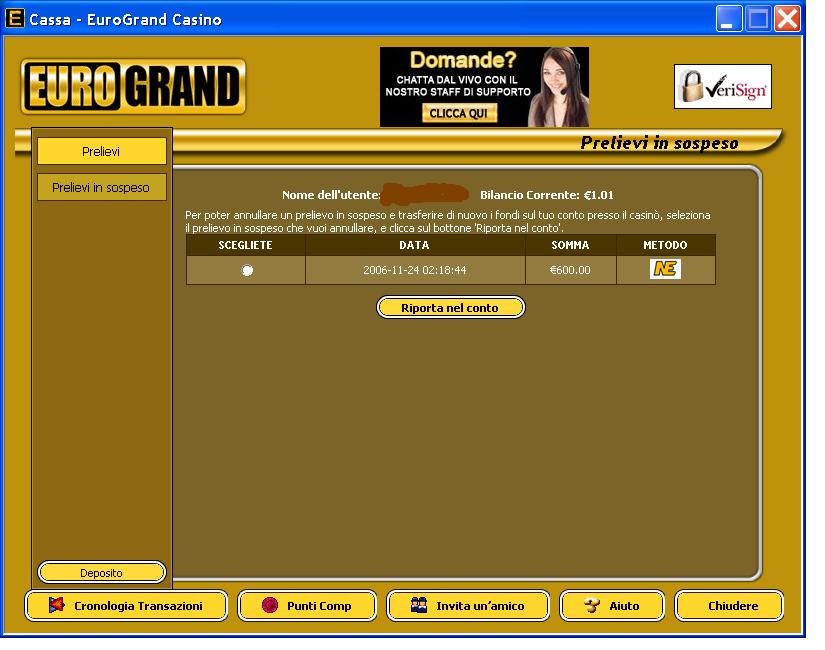Select the pending withdrawal radio button

pos(247,270)
